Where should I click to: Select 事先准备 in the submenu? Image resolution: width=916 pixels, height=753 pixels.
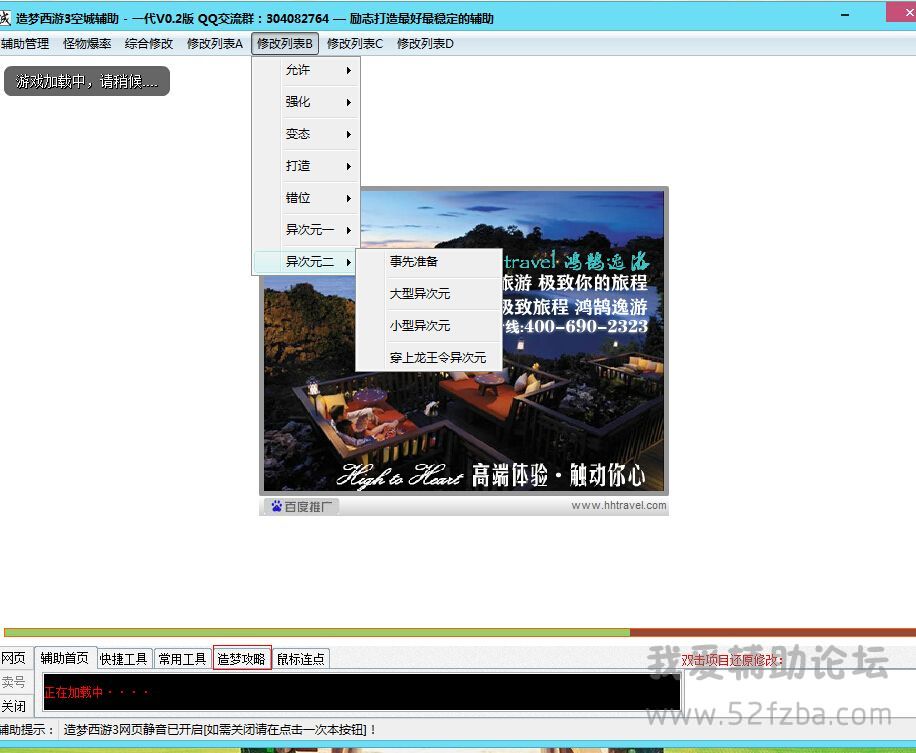(x=414, y=262)
